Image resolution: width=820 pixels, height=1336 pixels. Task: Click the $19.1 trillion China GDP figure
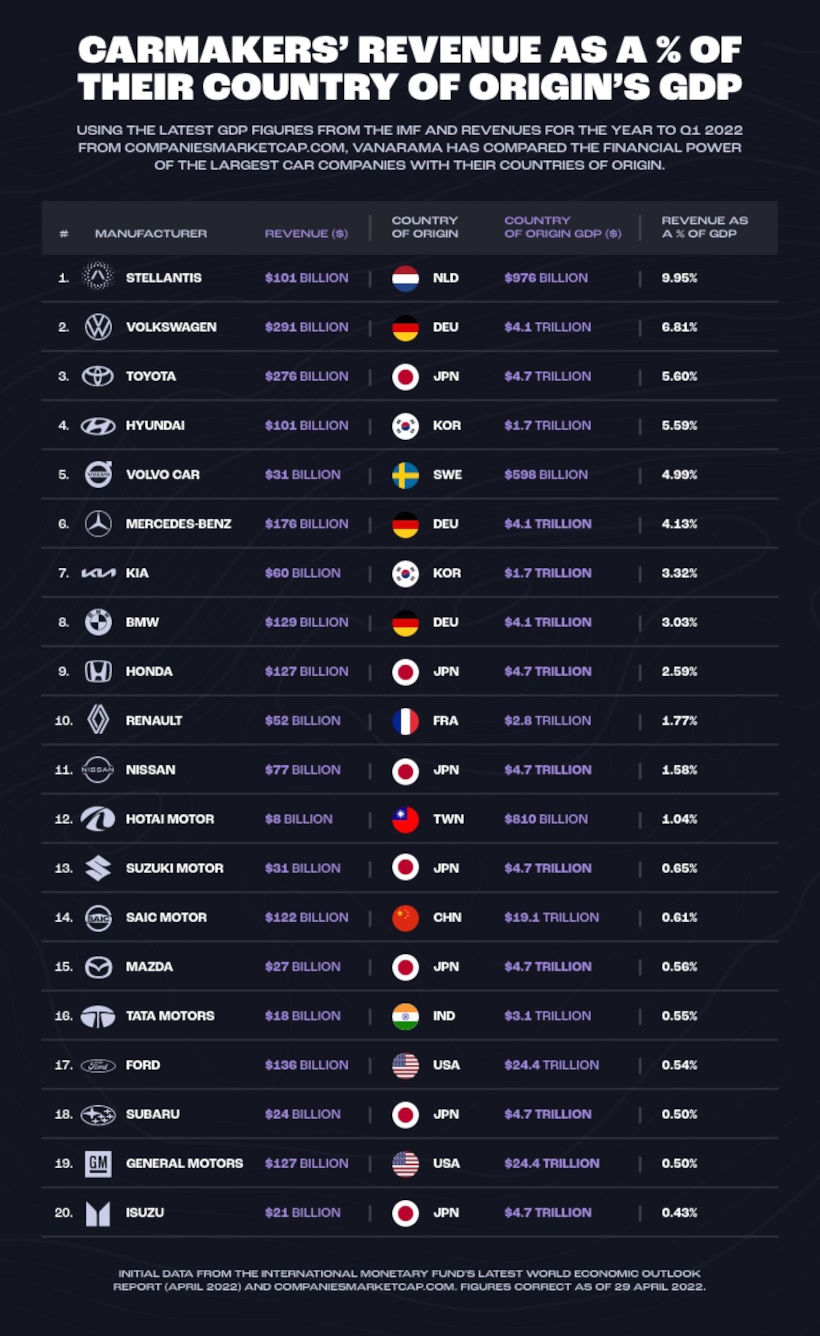click(552, 917)
